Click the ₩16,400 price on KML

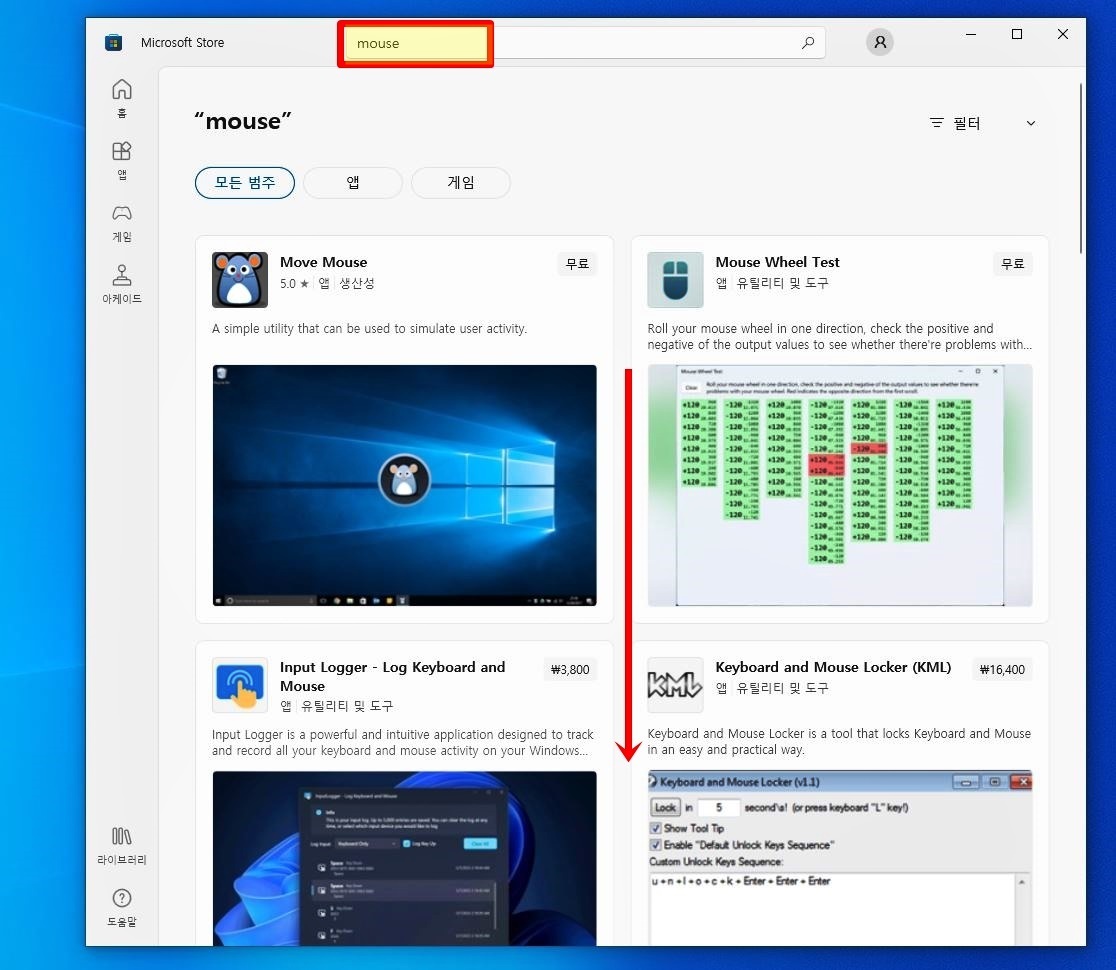click(1002, 670)
